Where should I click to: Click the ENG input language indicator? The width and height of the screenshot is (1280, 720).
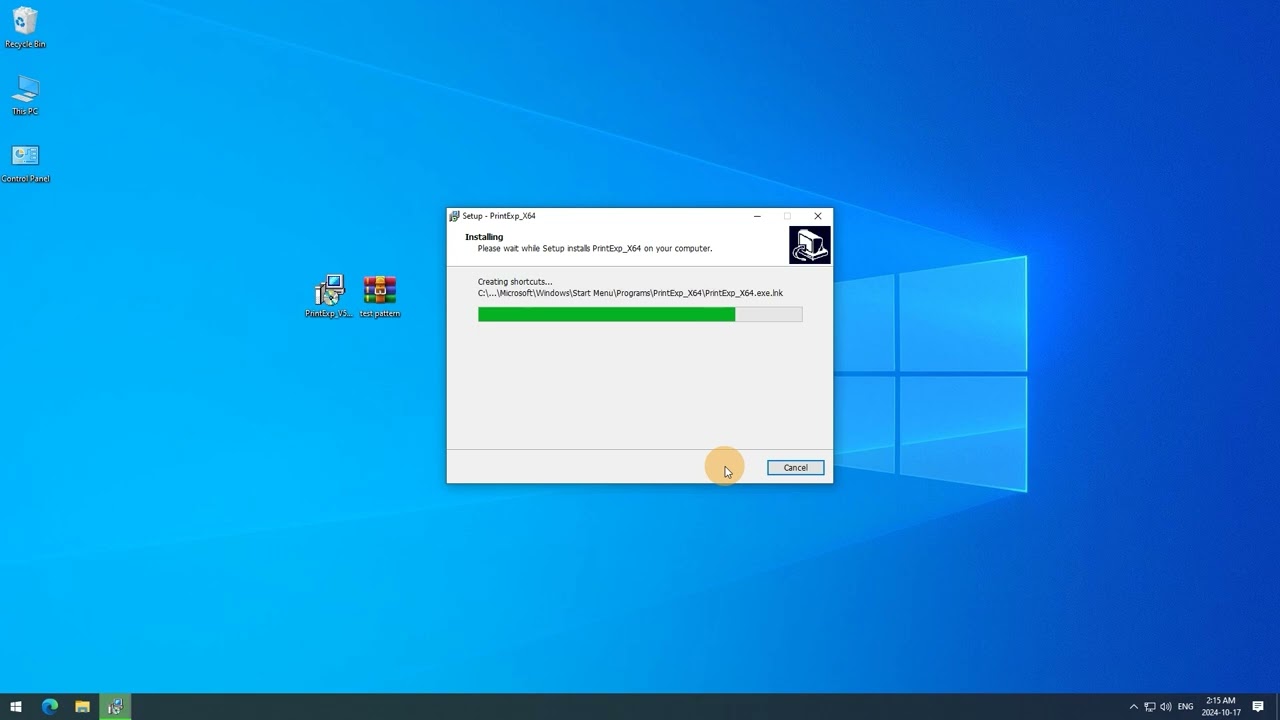[1186, 707]
